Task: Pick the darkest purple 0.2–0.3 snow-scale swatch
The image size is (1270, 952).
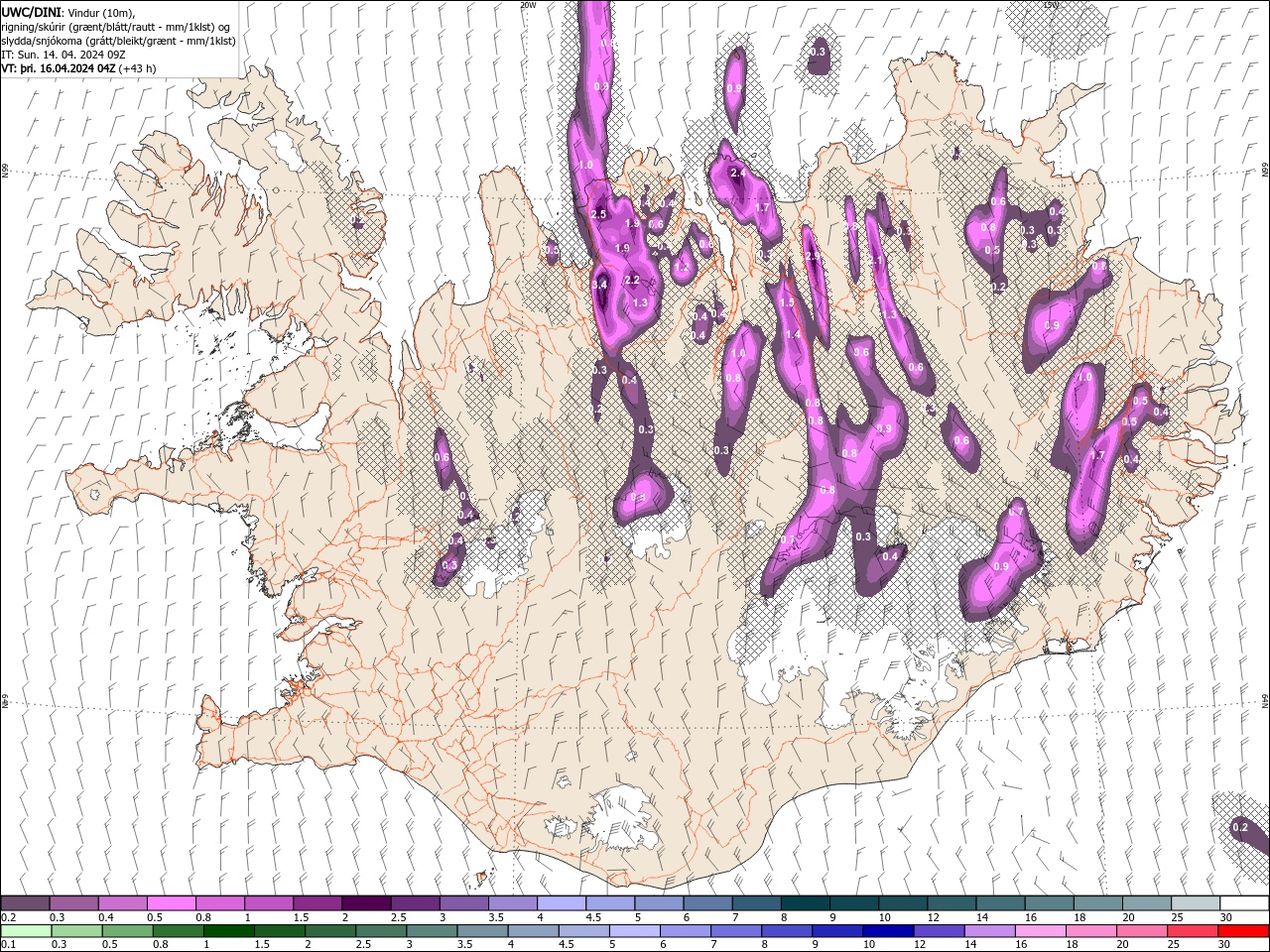Action: 25,903
